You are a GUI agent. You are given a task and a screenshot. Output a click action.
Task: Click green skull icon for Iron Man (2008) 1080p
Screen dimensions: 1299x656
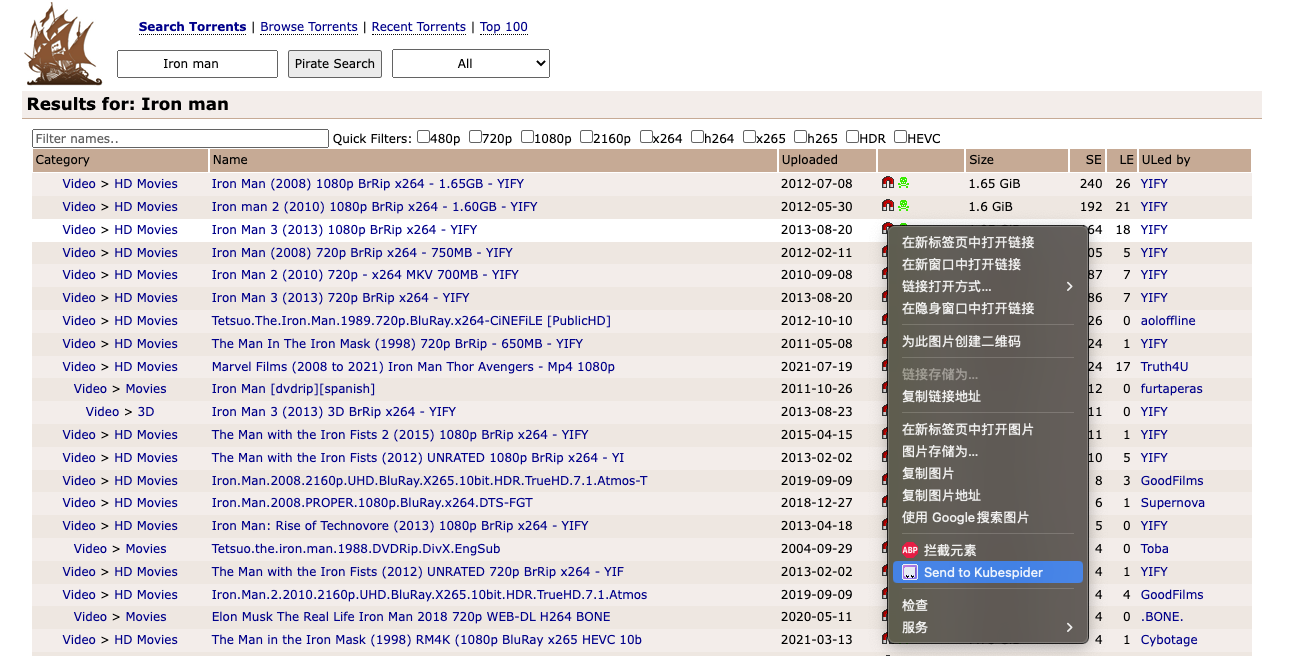903,183
